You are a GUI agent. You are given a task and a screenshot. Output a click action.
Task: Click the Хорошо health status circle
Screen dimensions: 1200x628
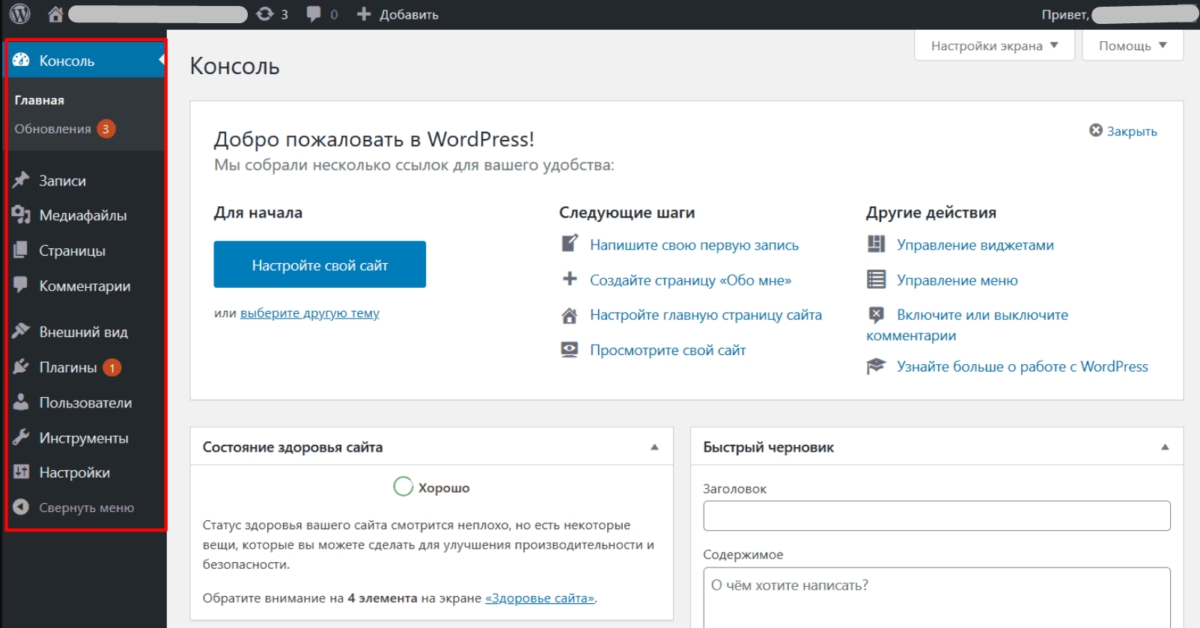click(403, 487)
